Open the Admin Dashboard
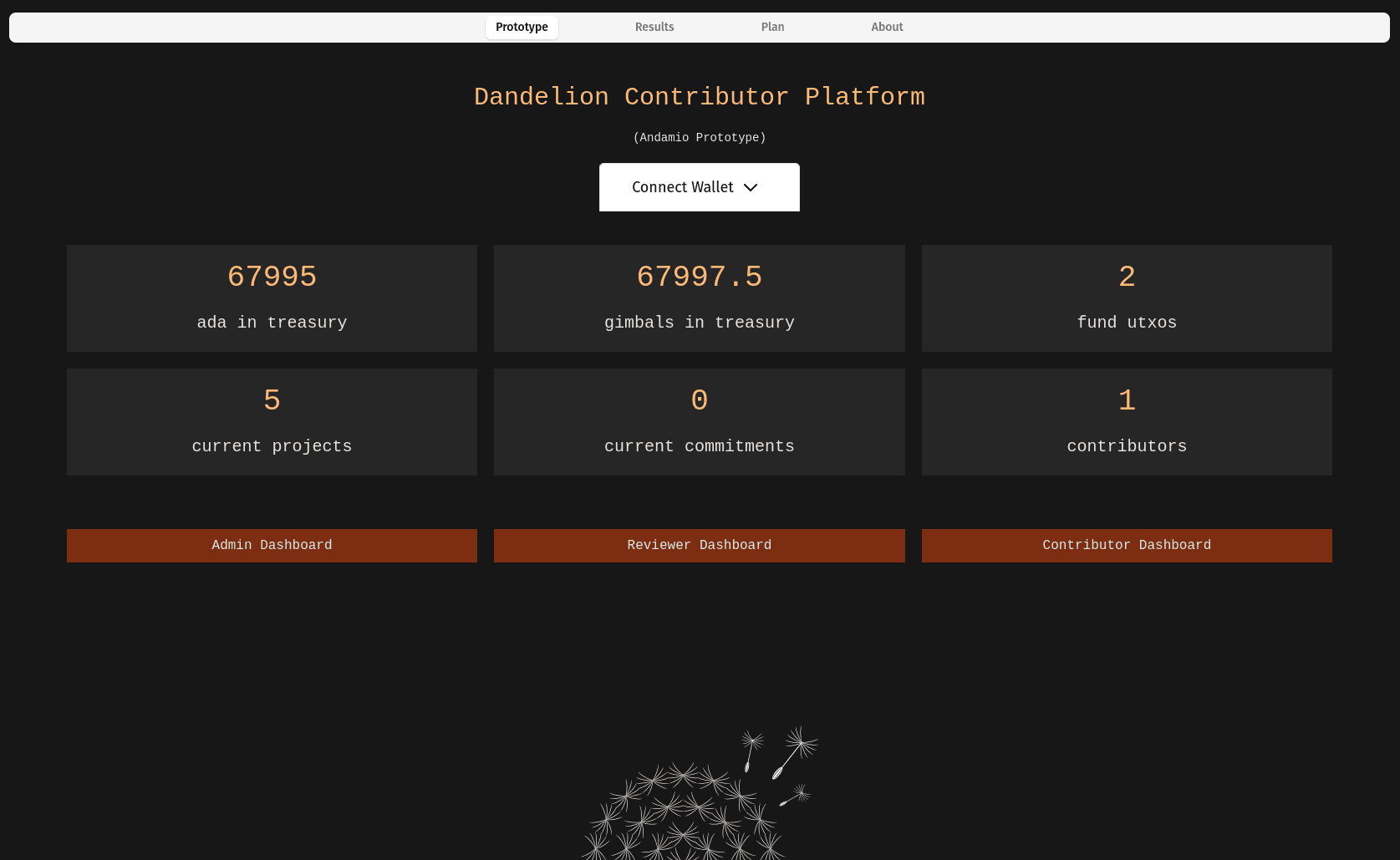Screen dimensions: 1400x860 [272, 546]
